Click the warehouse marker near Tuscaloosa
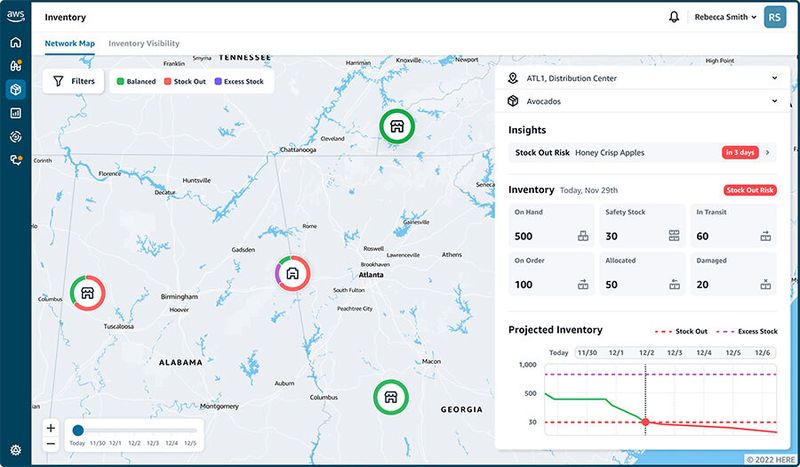Image resolution: width=800 pixels, height=467 pixels. pos(88,293)
